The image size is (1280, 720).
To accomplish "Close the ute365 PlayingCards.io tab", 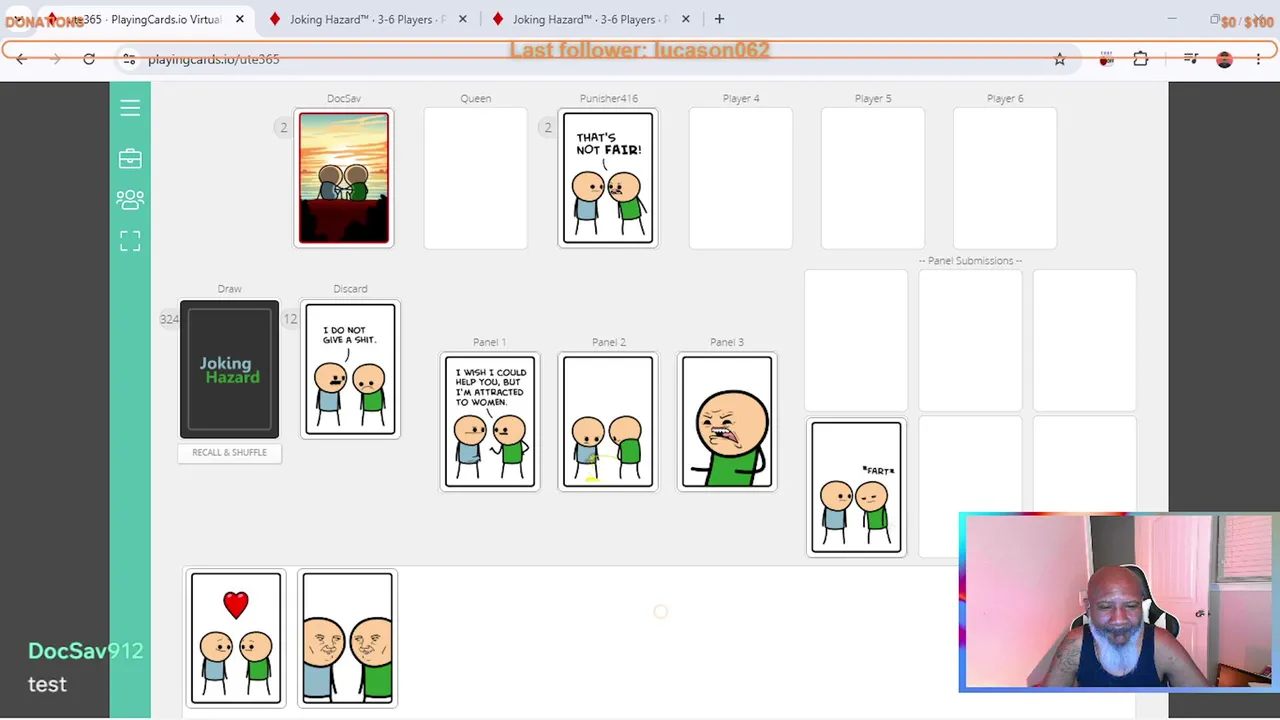I will pos(239,19).
